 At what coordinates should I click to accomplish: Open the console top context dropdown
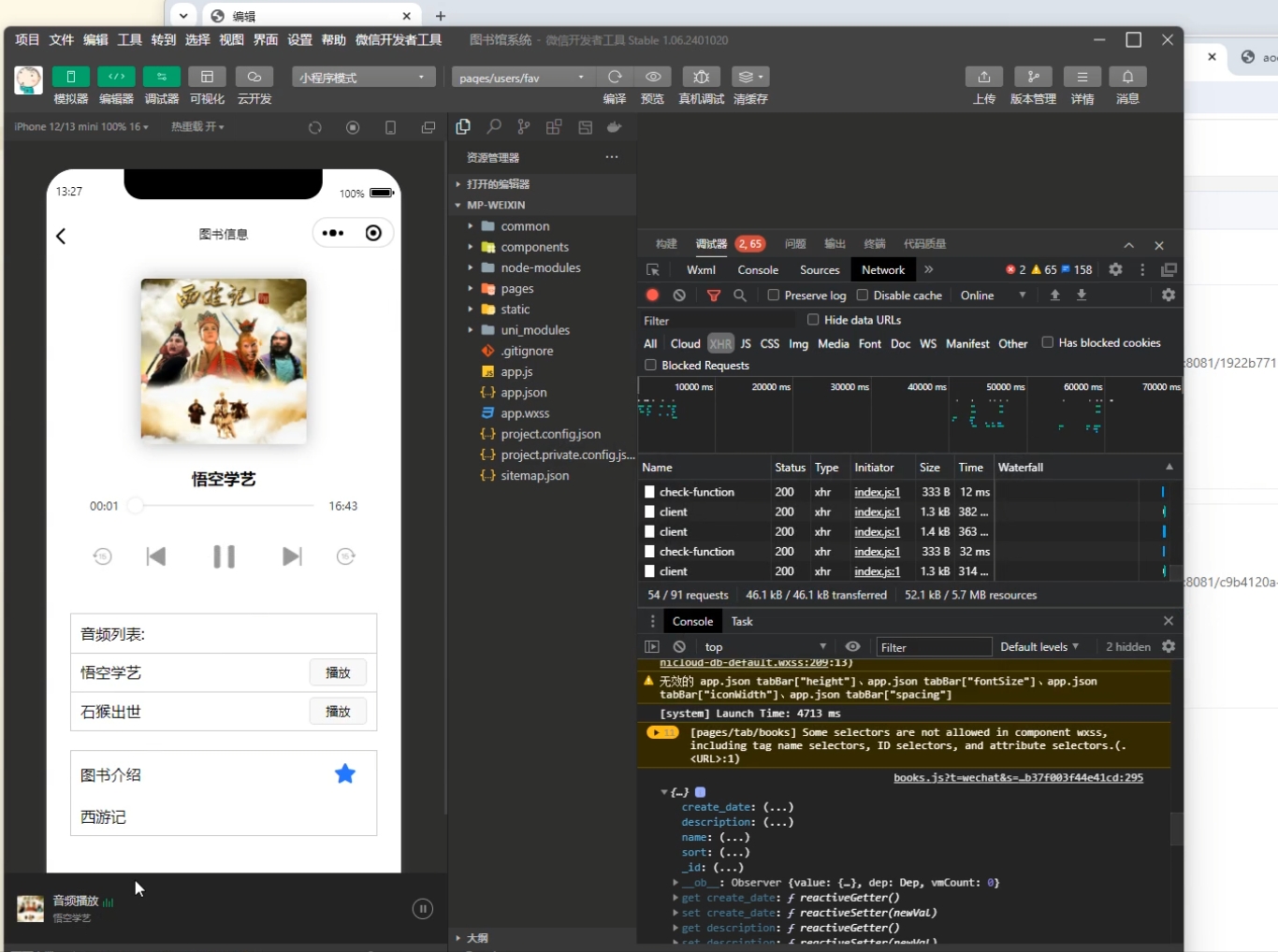765,646
